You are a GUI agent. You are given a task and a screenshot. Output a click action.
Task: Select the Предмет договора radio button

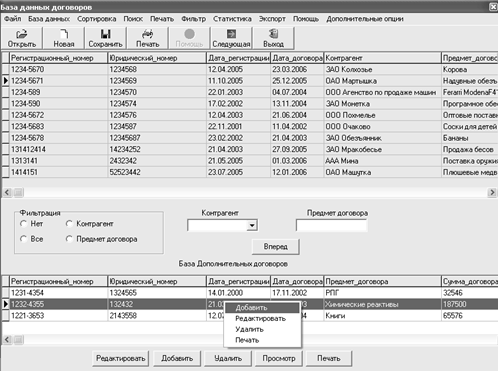tap(69, 239)
